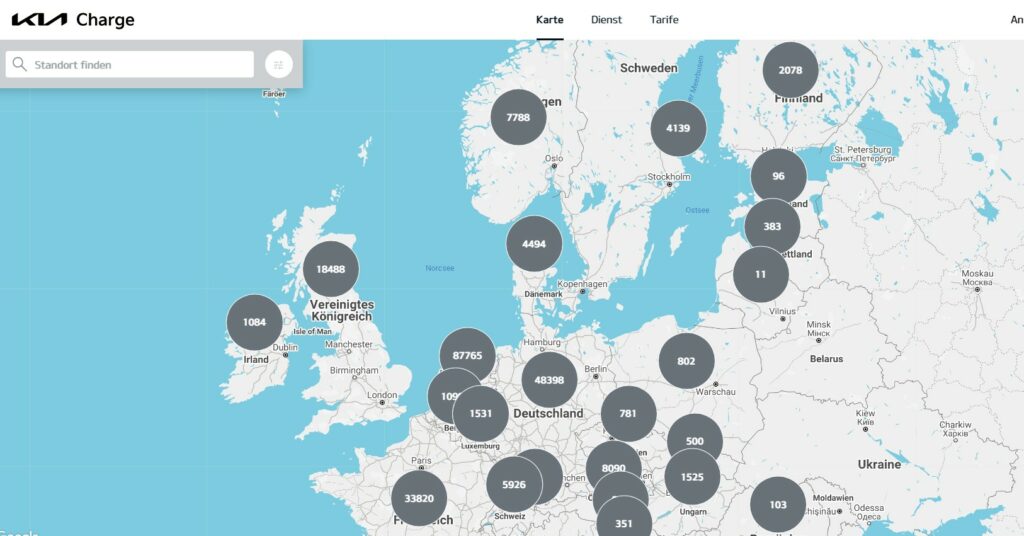1024x536 pixels.
Task: Open the Tarife tab
Action: pos(664,20)
